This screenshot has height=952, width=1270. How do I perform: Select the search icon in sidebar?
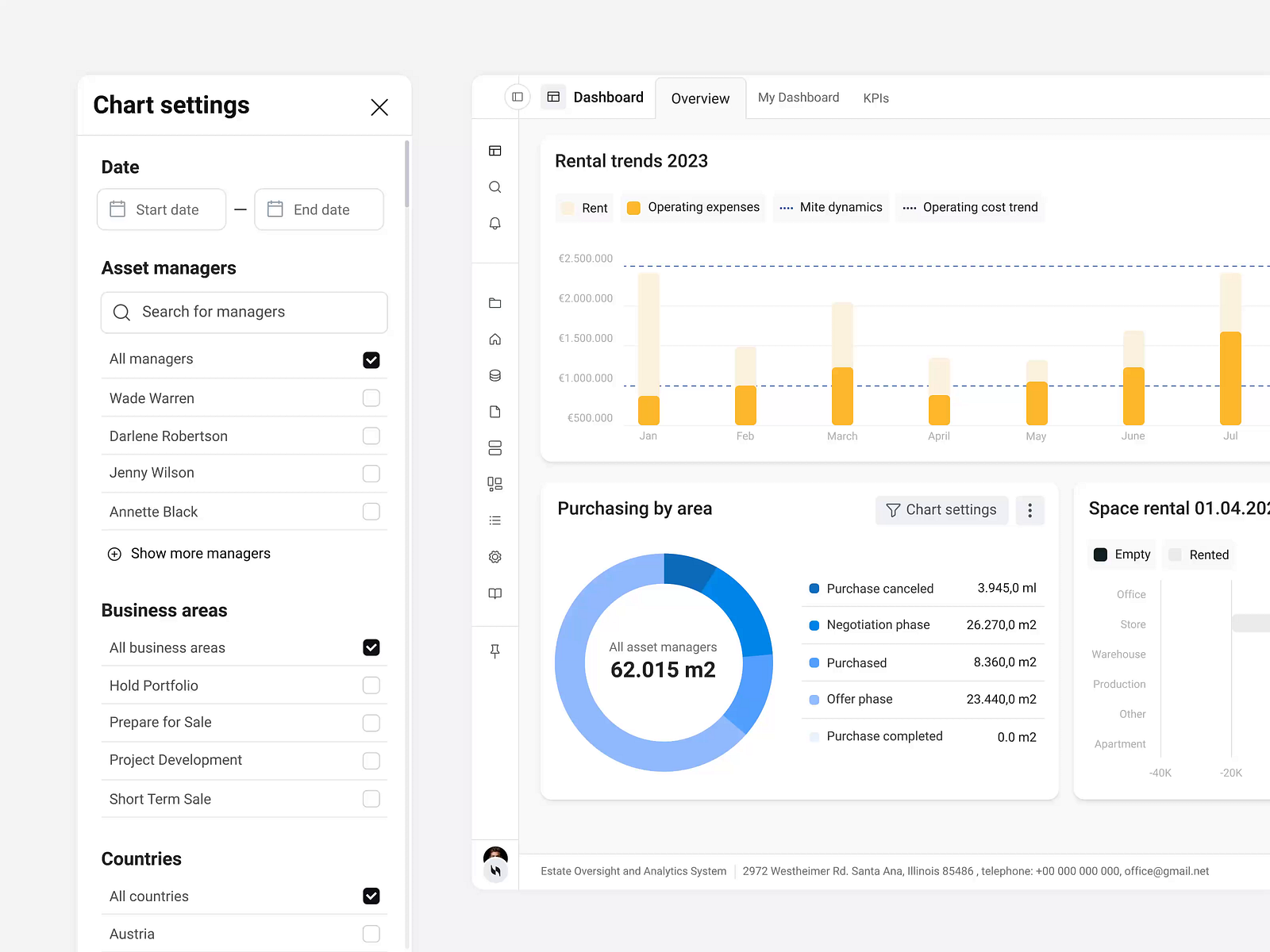coord(495,187)
